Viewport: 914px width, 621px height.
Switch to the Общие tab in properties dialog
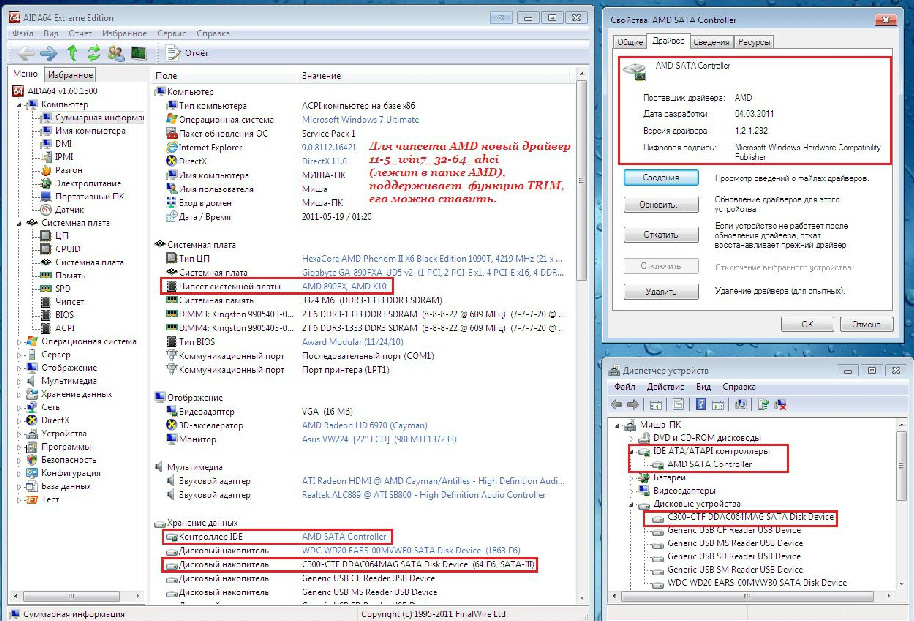coord(630,42)
